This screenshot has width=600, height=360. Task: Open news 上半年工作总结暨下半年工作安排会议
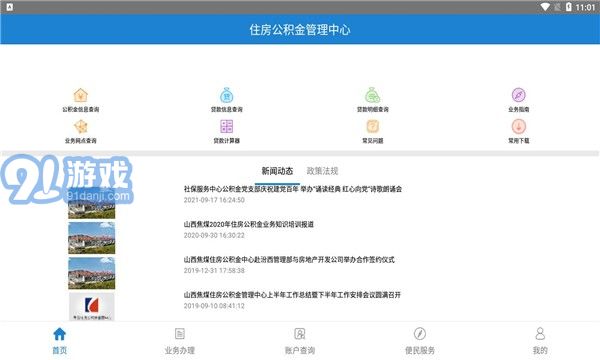point(292,295)
